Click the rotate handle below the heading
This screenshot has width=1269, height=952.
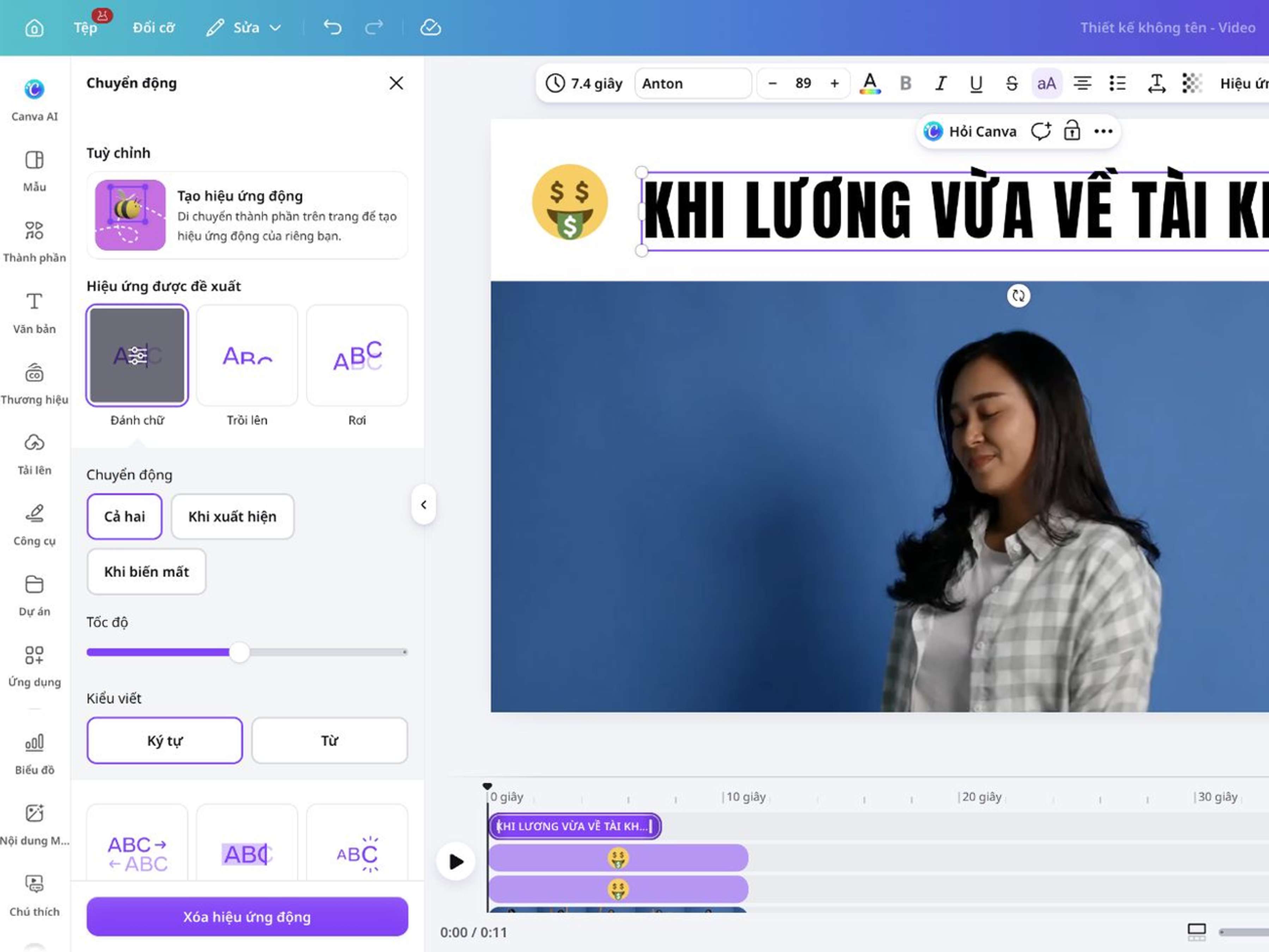(x=1018, y=296)
